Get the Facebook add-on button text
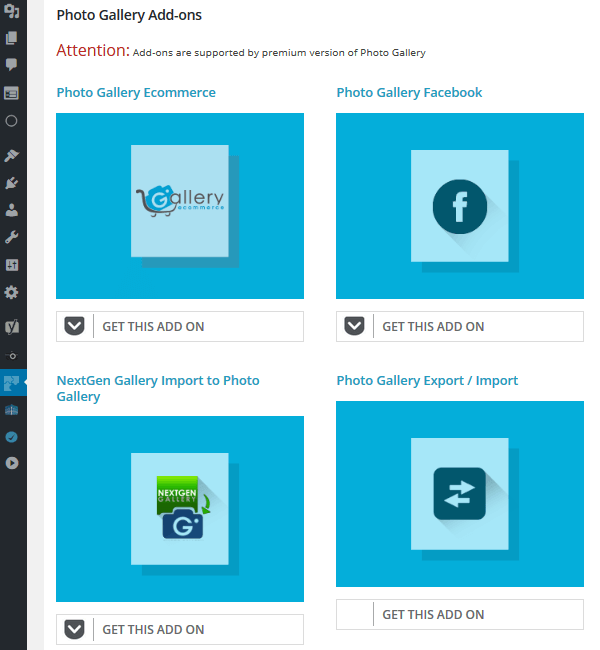The image size is (600, 650). (433, 327)
